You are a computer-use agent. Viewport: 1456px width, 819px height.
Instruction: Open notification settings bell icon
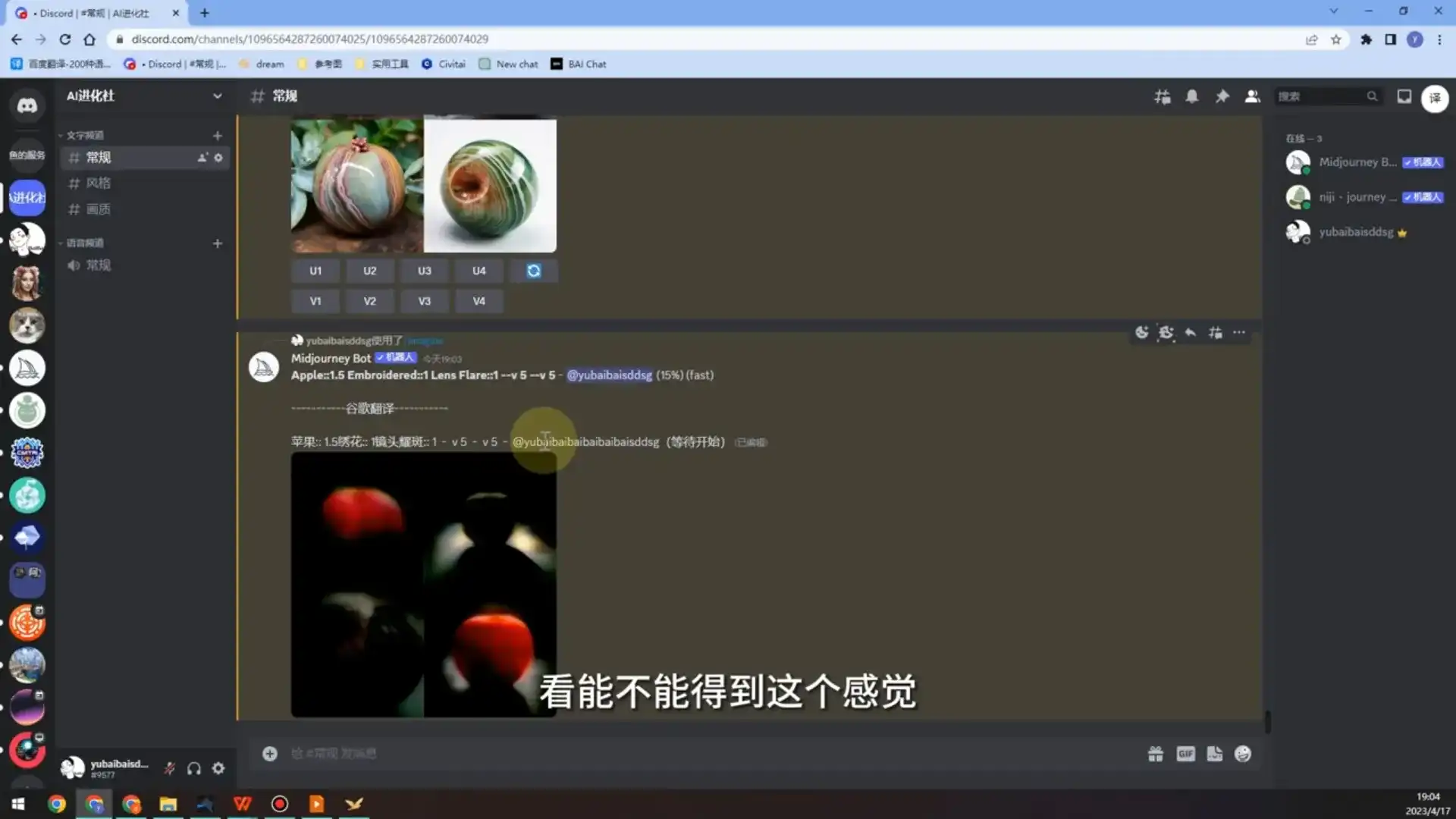(x=1191, y=96)
